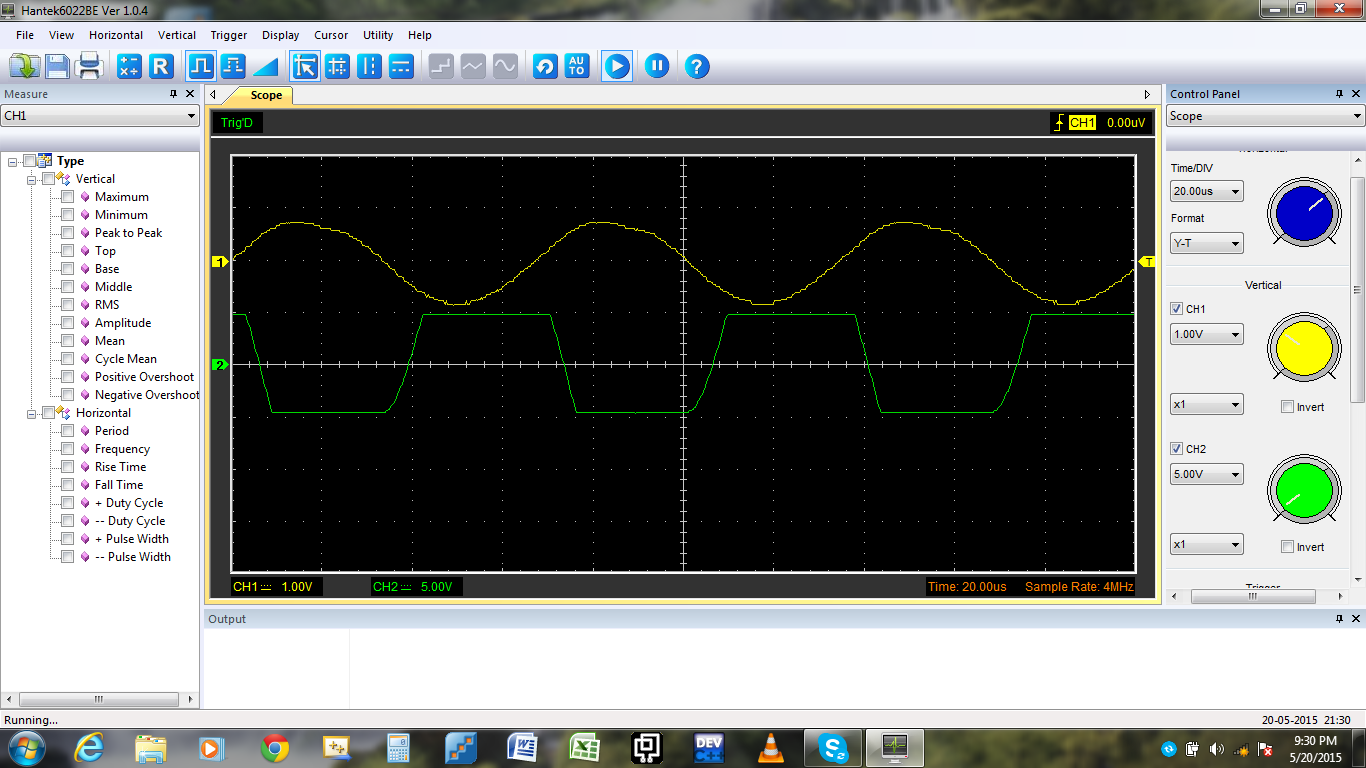Collapse the Horizontal tree node

point(32,413)
